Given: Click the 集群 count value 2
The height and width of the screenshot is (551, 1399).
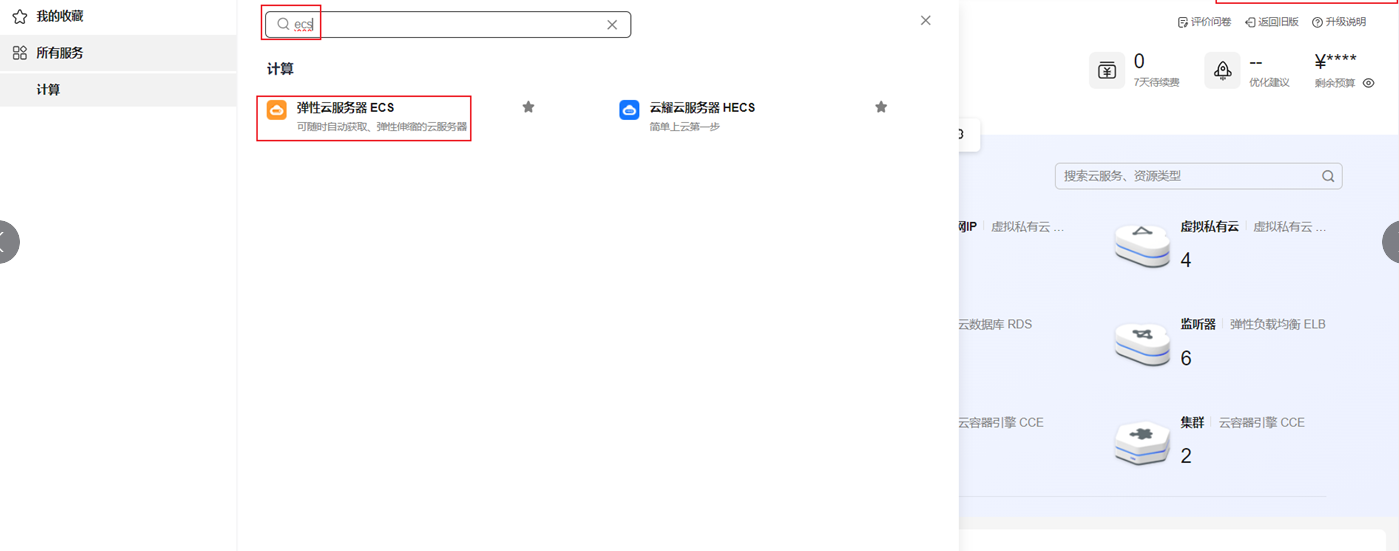Looking at the screenshot, I should (x=1186, y=456).
